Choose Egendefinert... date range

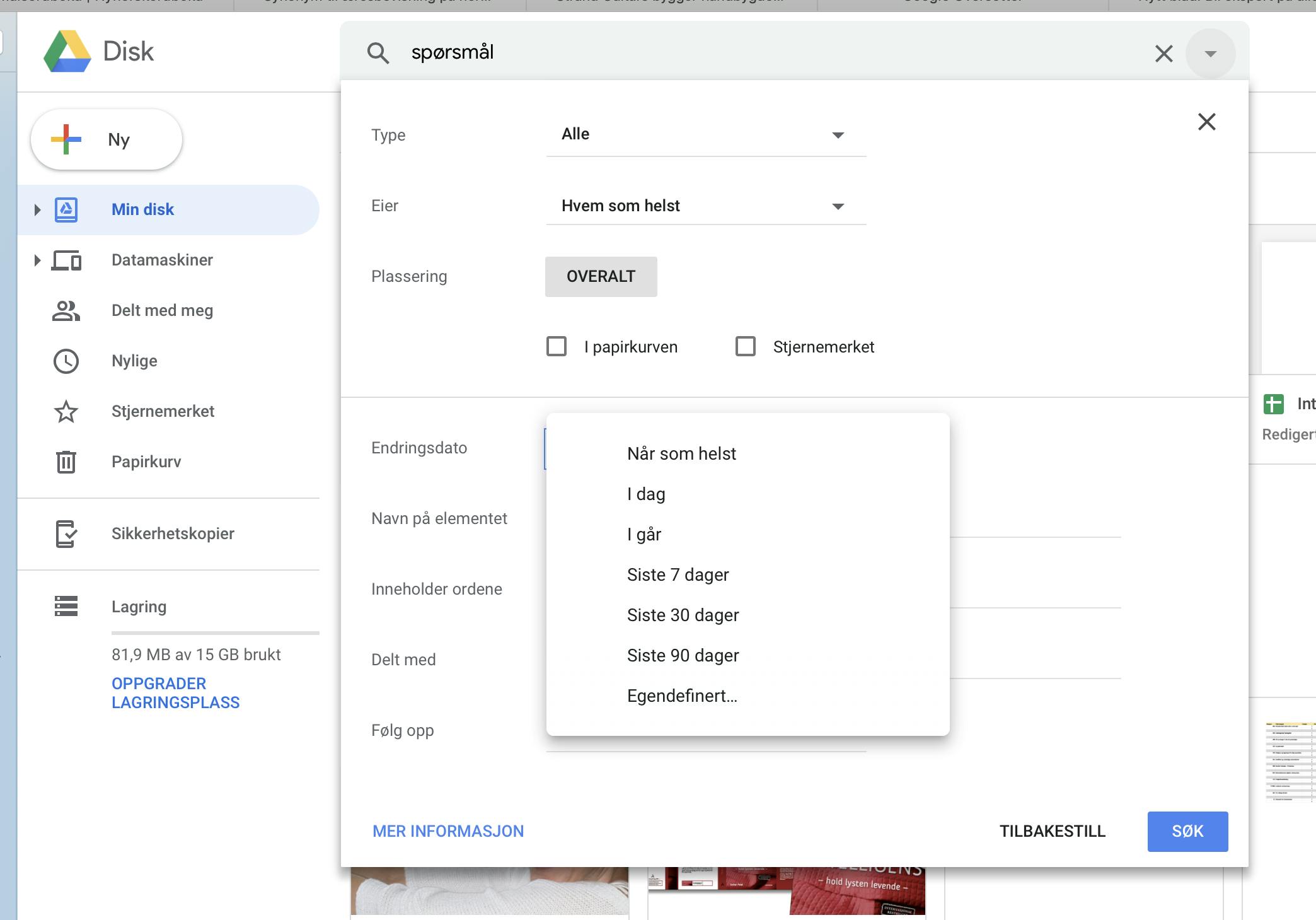(x=747, y=696)
